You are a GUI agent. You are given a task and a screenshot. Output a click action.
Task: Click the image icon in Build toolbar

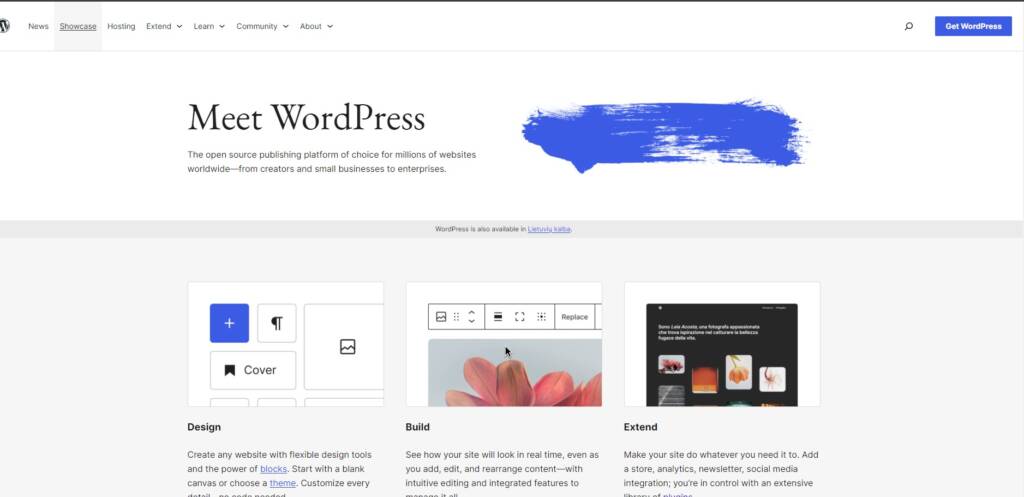441,317
